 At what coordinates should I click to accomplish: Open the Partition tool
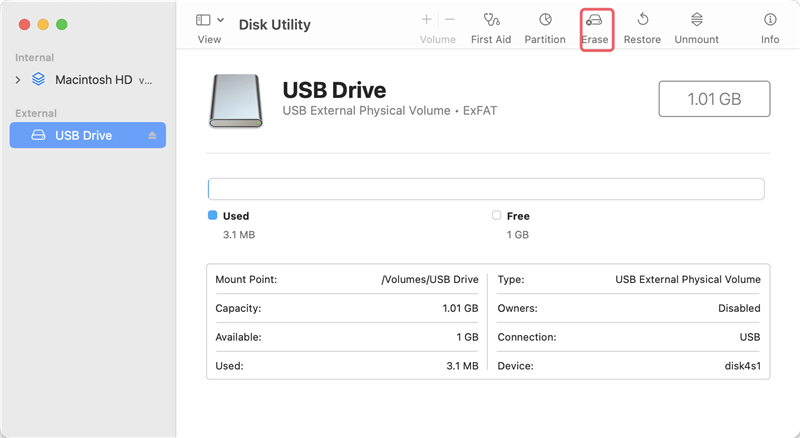click(545, 29)
